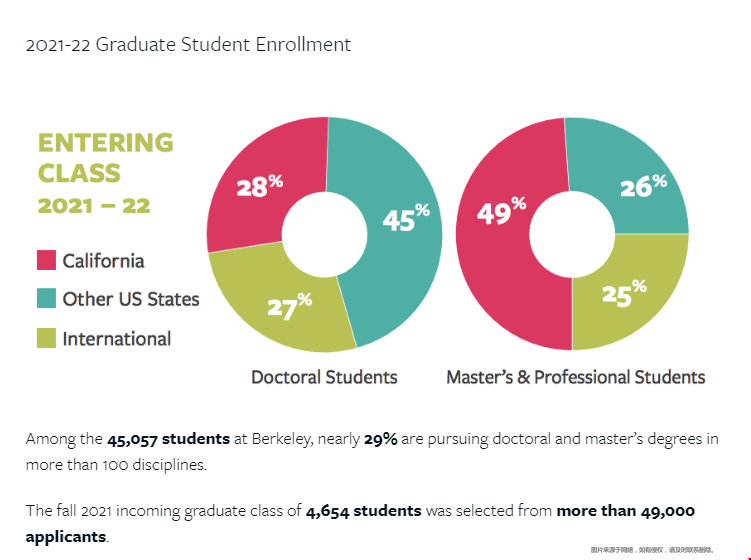
Task: Click the bold 4,654 students text
Action: coord(363,511)
